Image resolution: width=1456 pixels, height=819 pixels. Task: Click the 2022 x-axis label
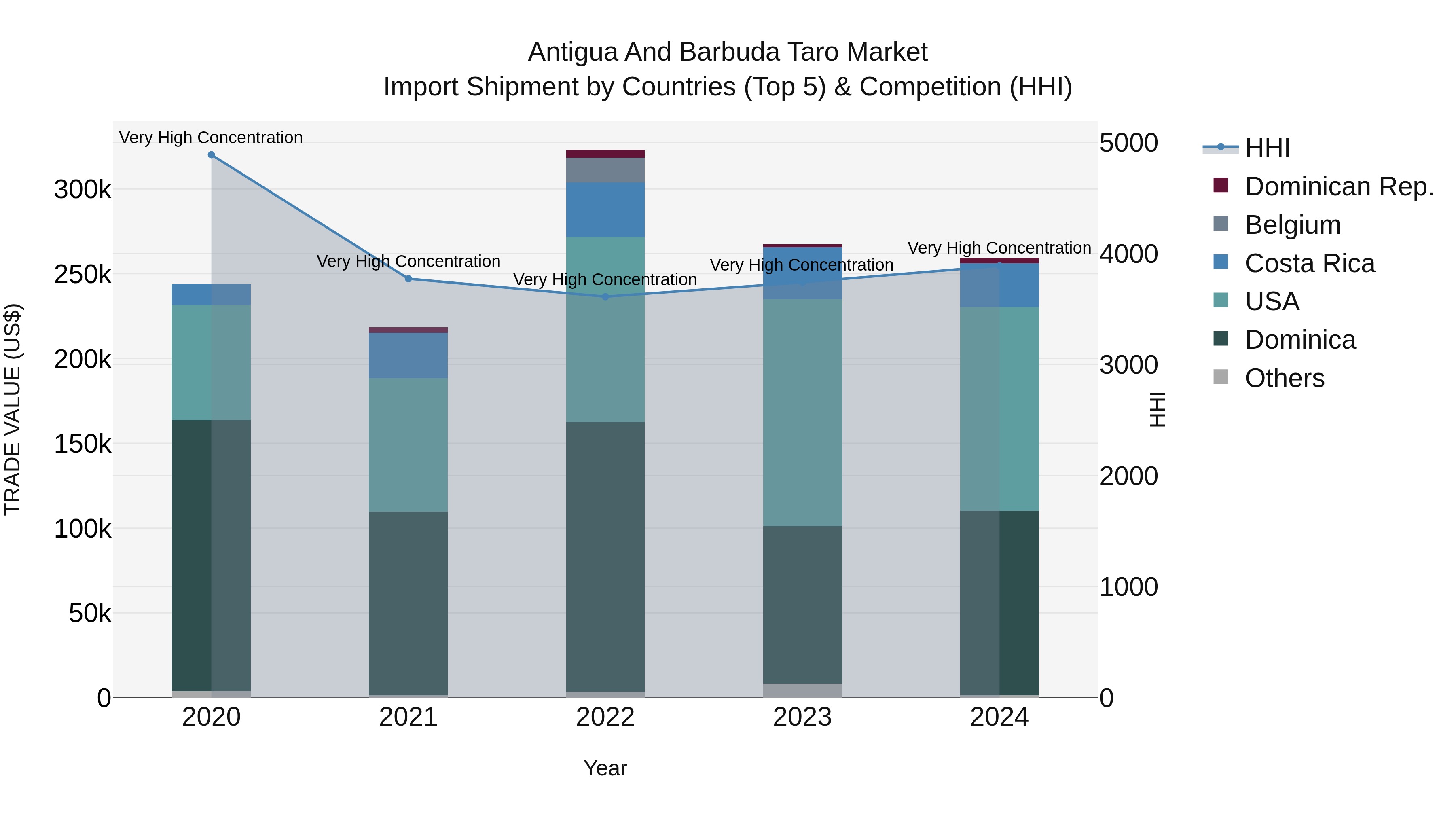tap(605, 717)
